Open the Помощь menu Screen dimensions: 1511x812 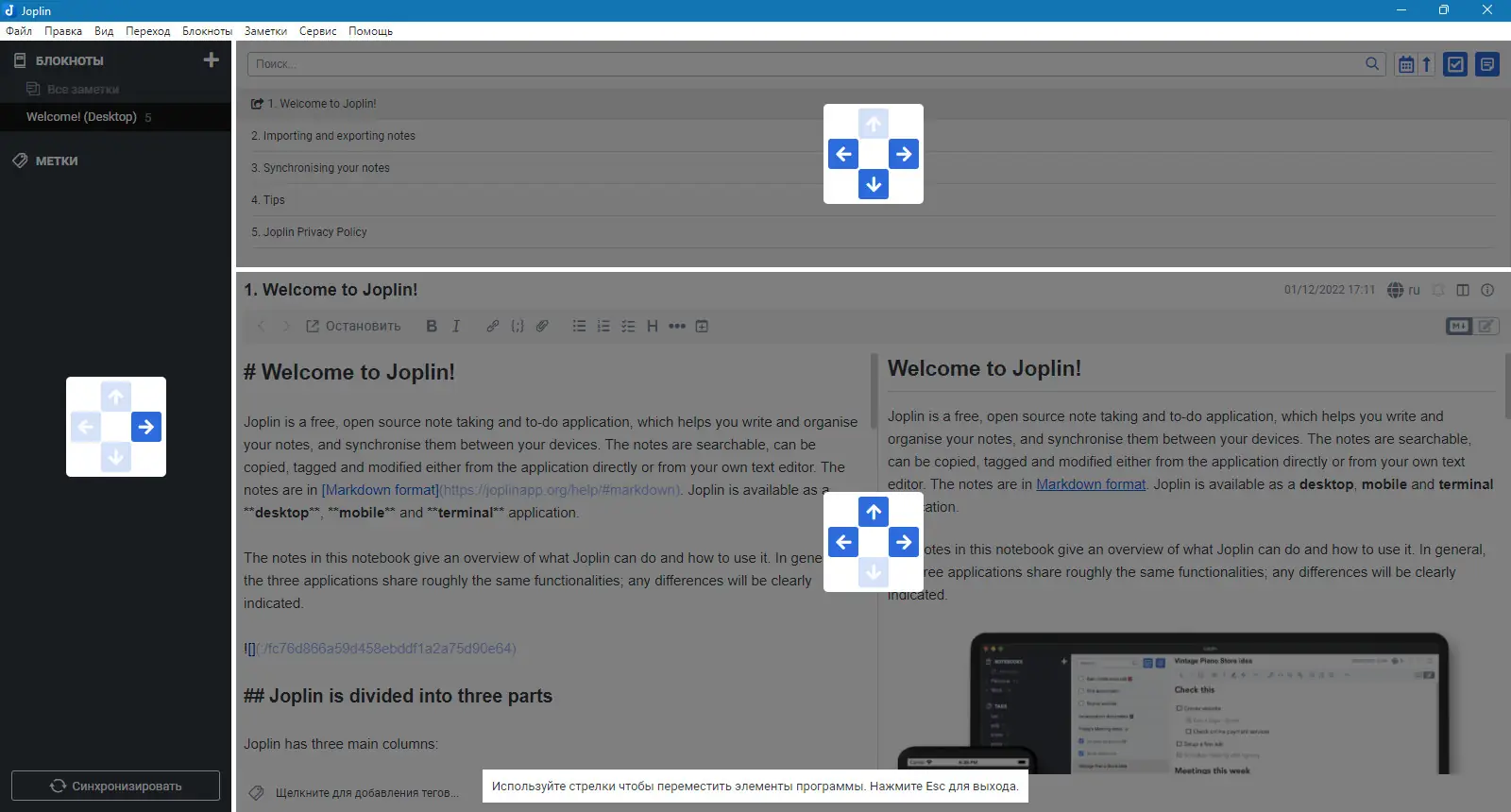coord(370,31)
